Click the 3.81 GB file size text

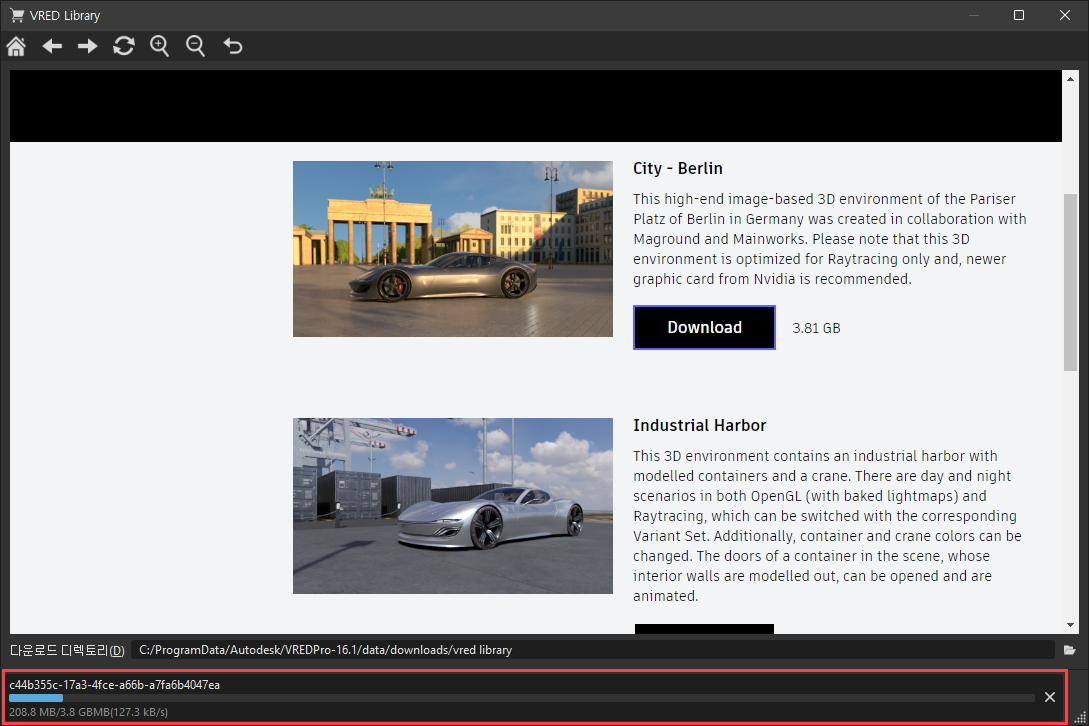(816, 328)
